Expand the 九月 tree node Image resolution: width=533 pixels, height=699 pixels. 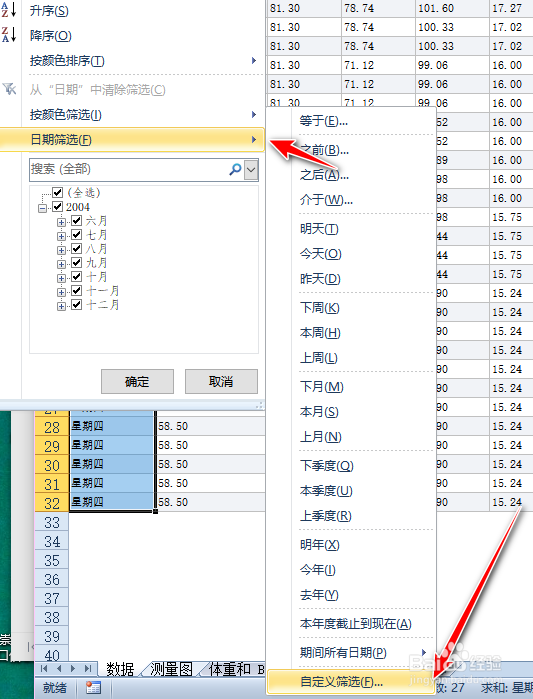click(62, 264)
